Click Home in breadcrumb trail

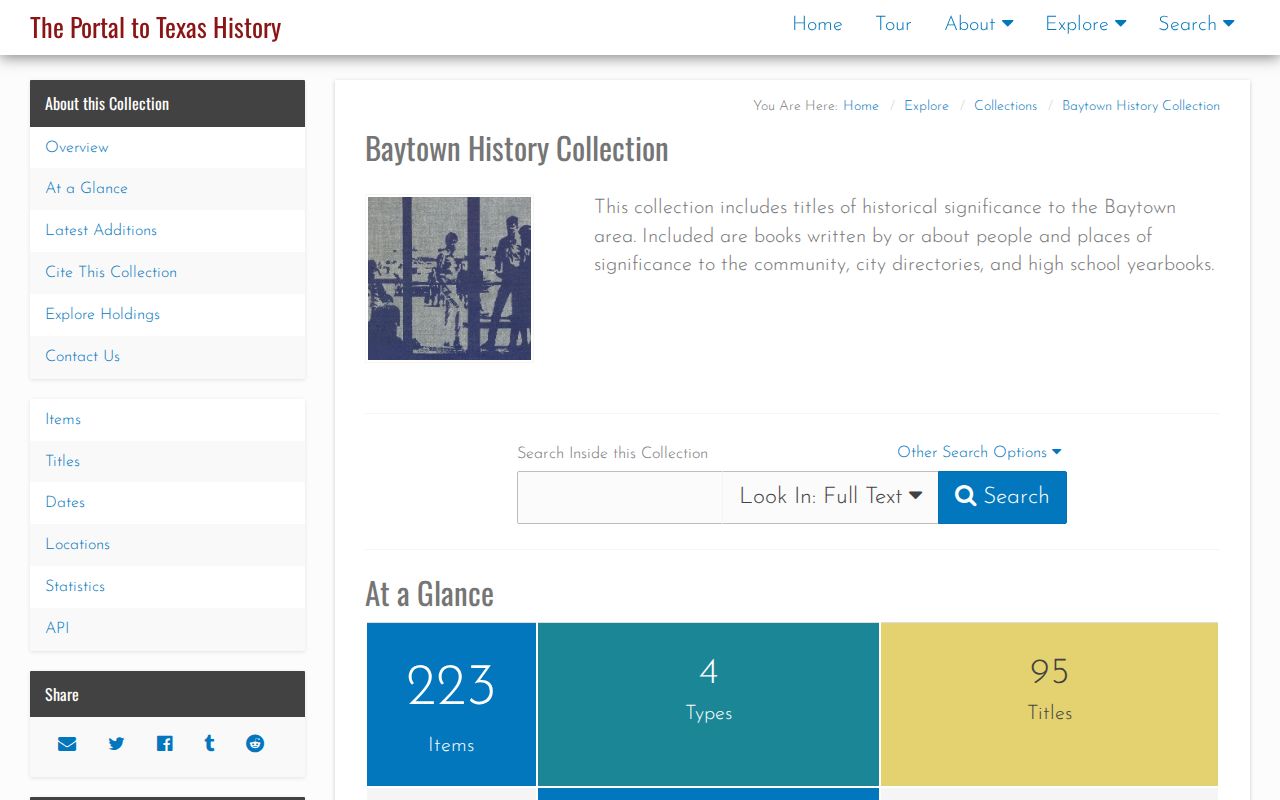(861, 106)
